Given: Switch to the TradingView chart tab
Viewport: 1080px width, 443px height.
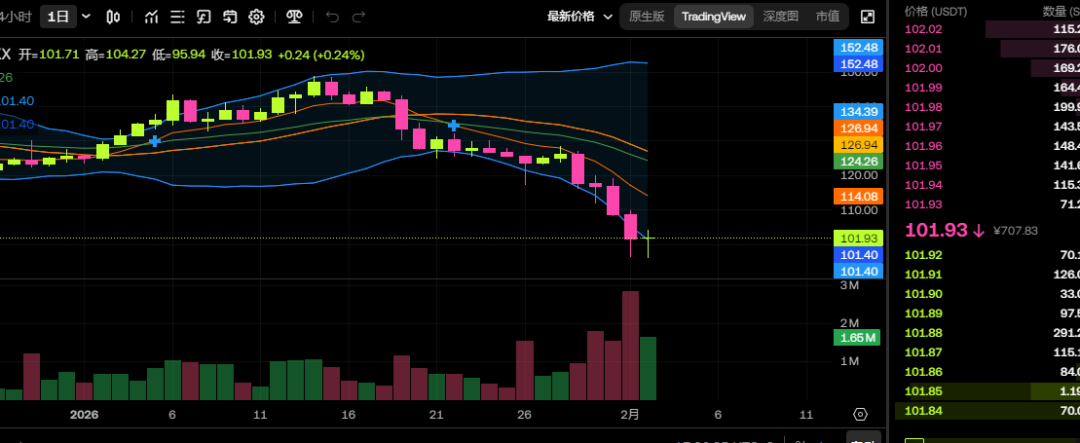Looking at the screenshot, I should [x=713, y=16].
